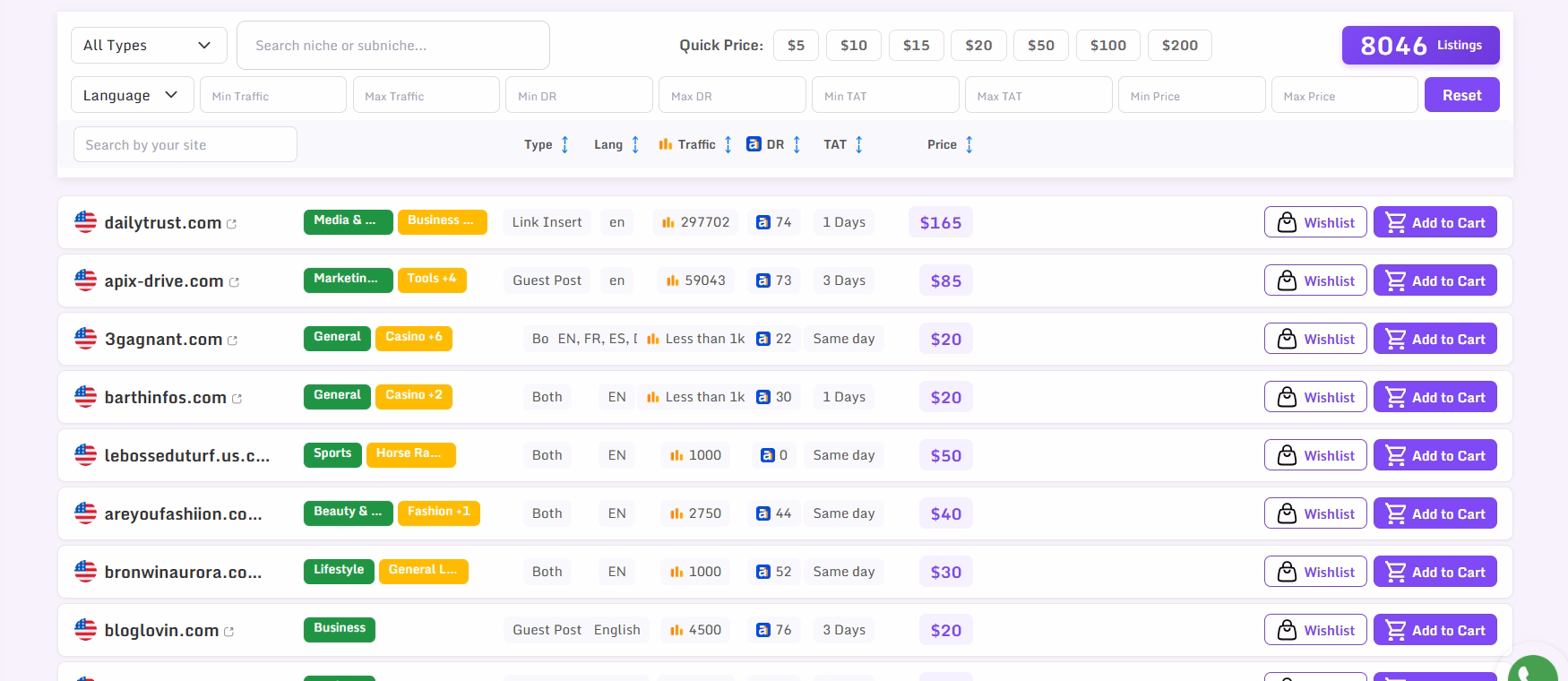The image size is (1568, 681).
Task: Open the Language dropdown
Action: 132,95
